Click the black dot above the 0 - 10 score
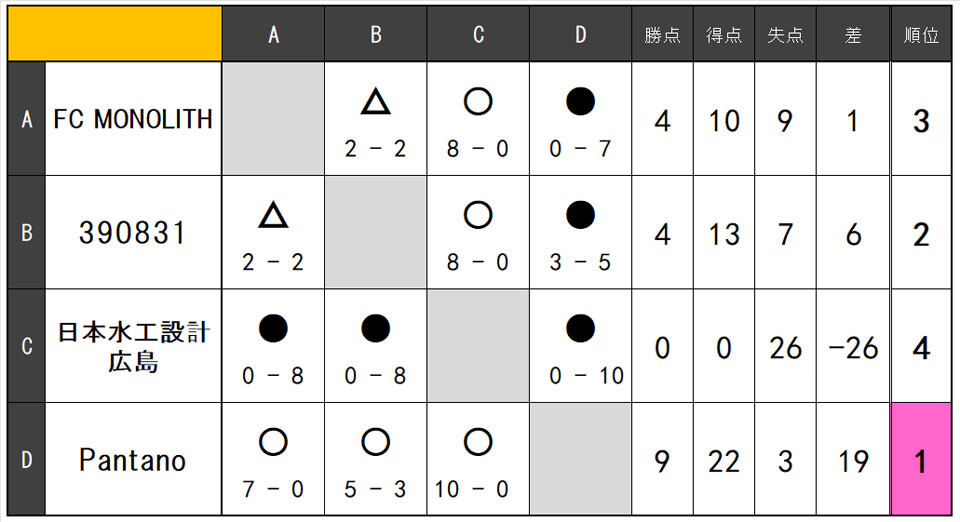The image size is (960, 522). click(580, 328)
